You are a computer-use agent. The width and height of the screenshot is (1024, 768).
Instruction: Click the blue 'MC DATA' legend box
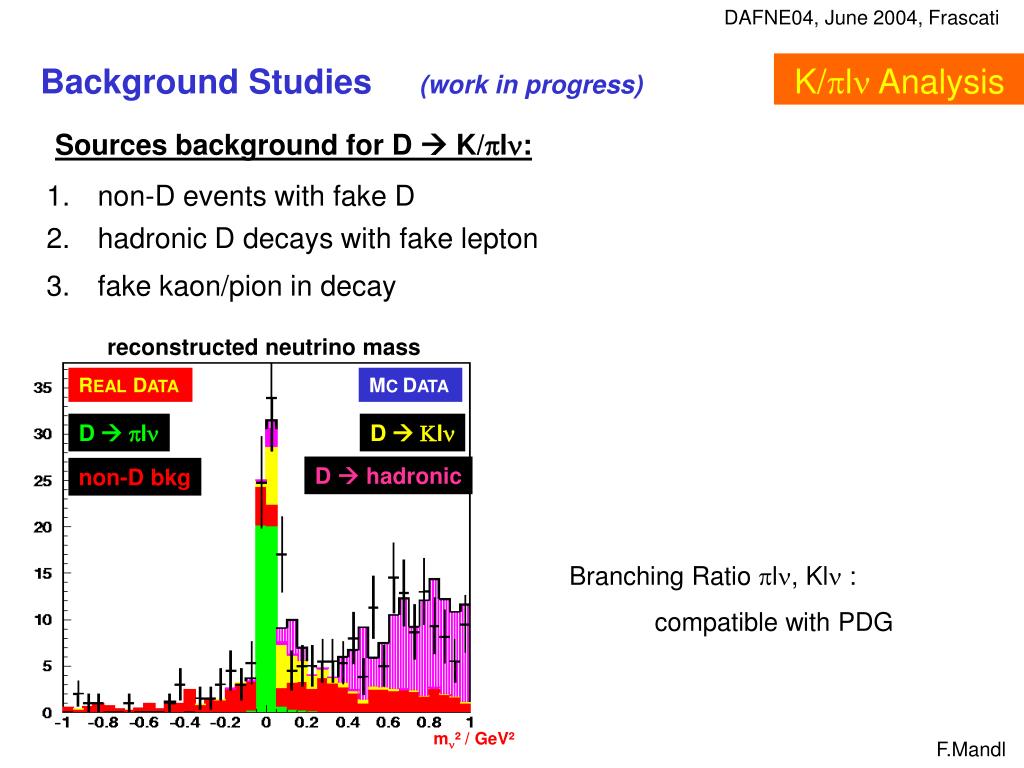[410, 385]
